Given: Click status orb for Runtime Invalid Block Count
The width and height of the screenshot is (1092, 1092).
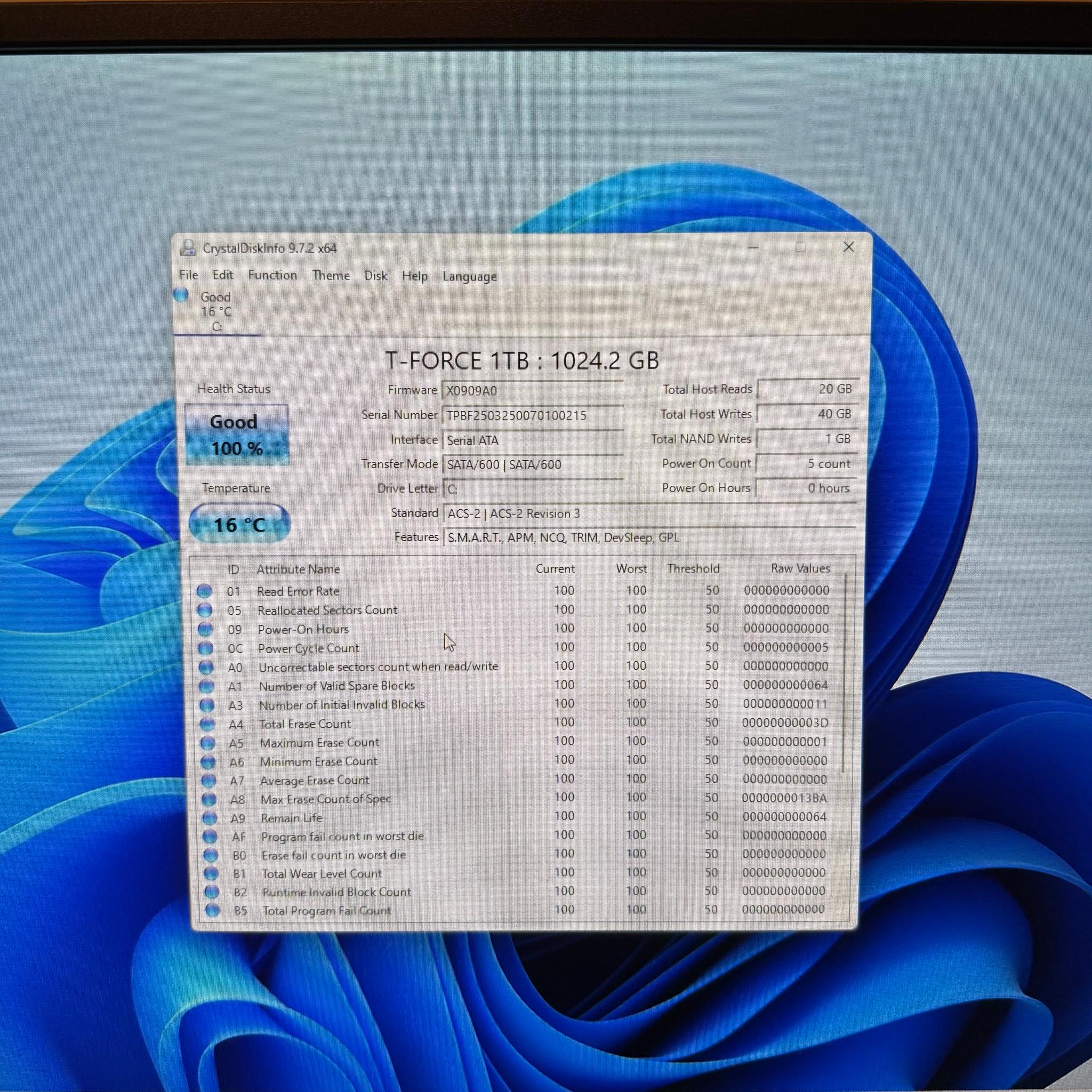Looking at the screenshot, I should click(212, 892).
